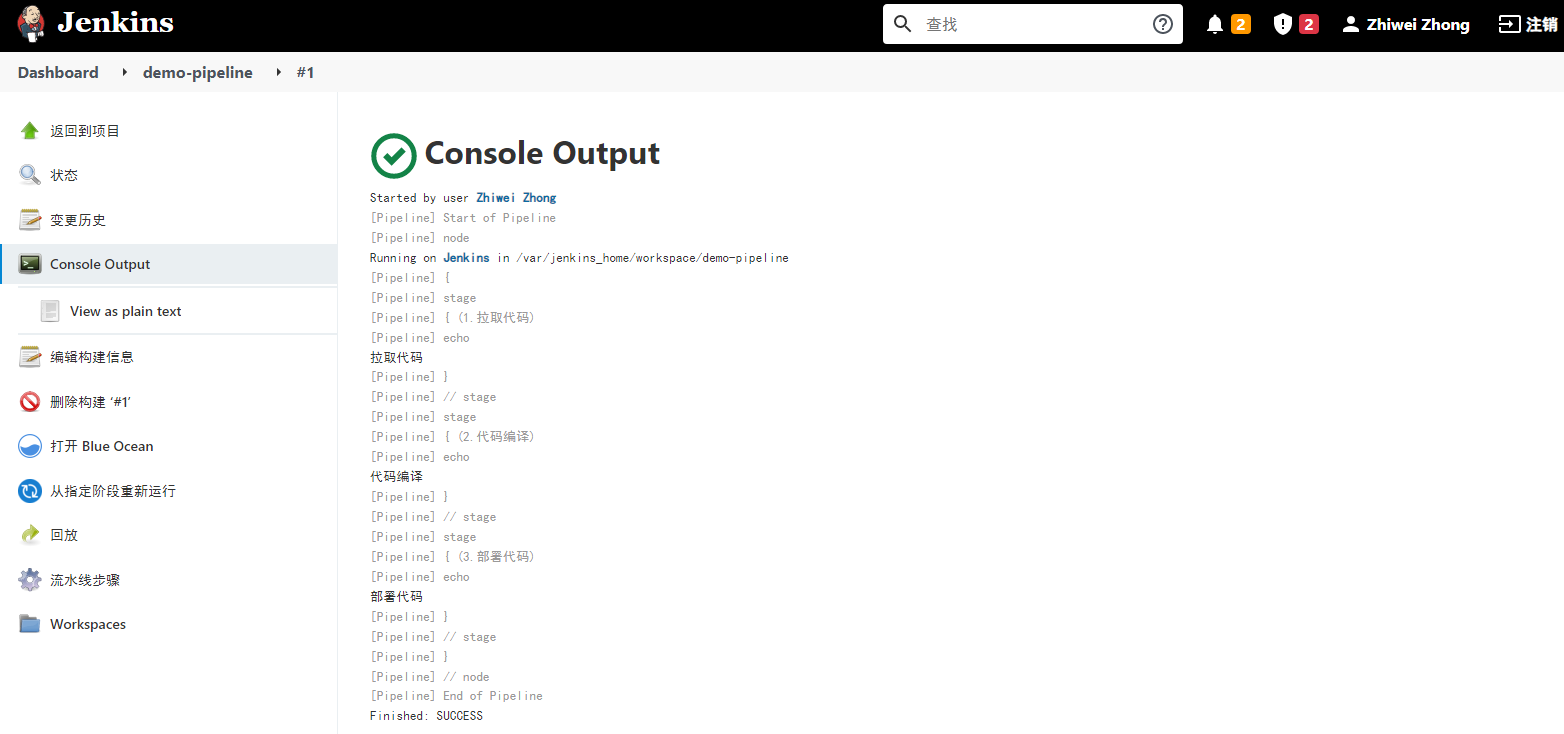This screenshot has width=1564, height=734.
Task: Click the black '拉取代码' echo output
Action: 396,357
